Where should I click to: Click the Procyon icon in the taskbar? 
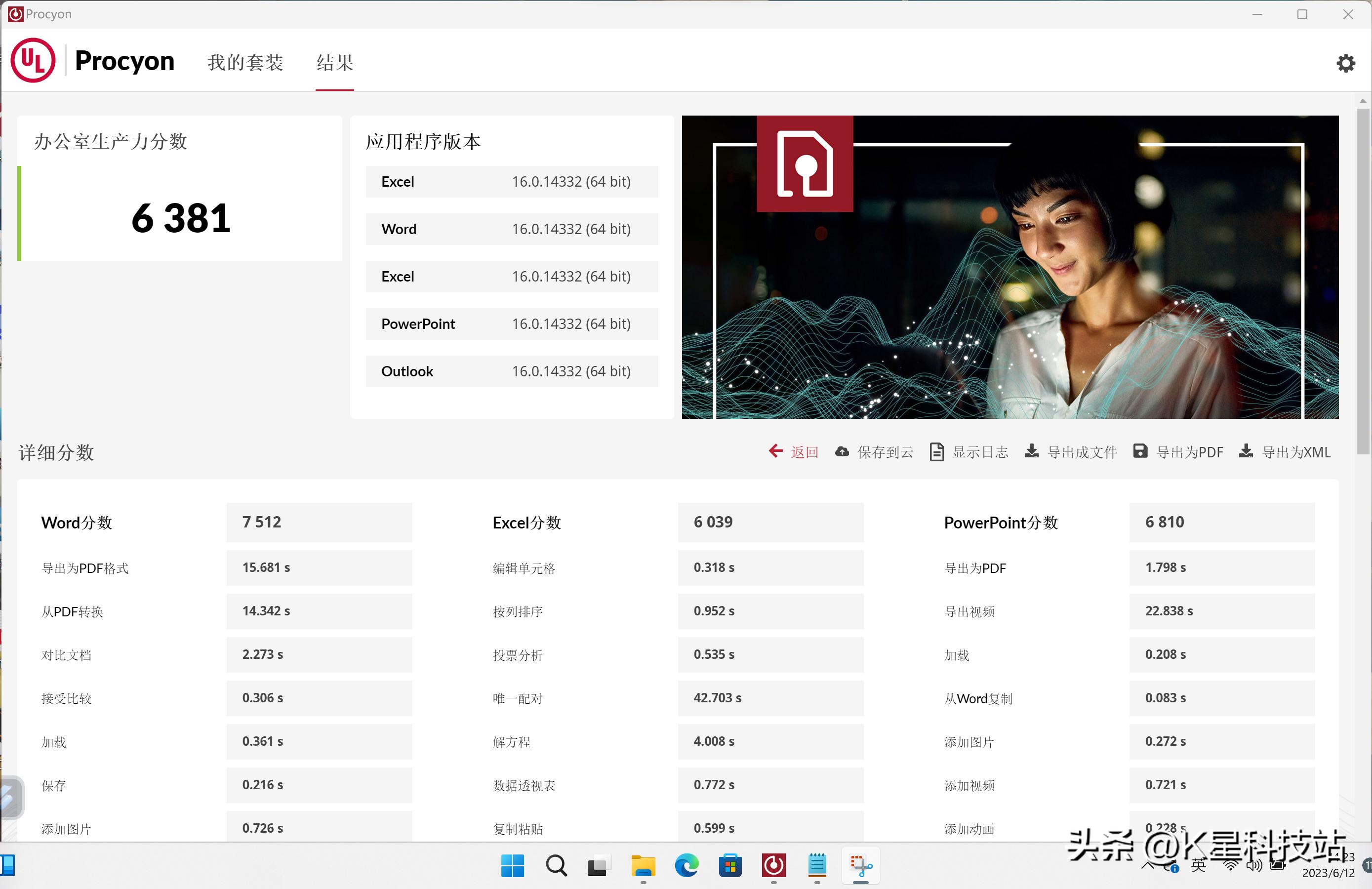click(774, 866)
